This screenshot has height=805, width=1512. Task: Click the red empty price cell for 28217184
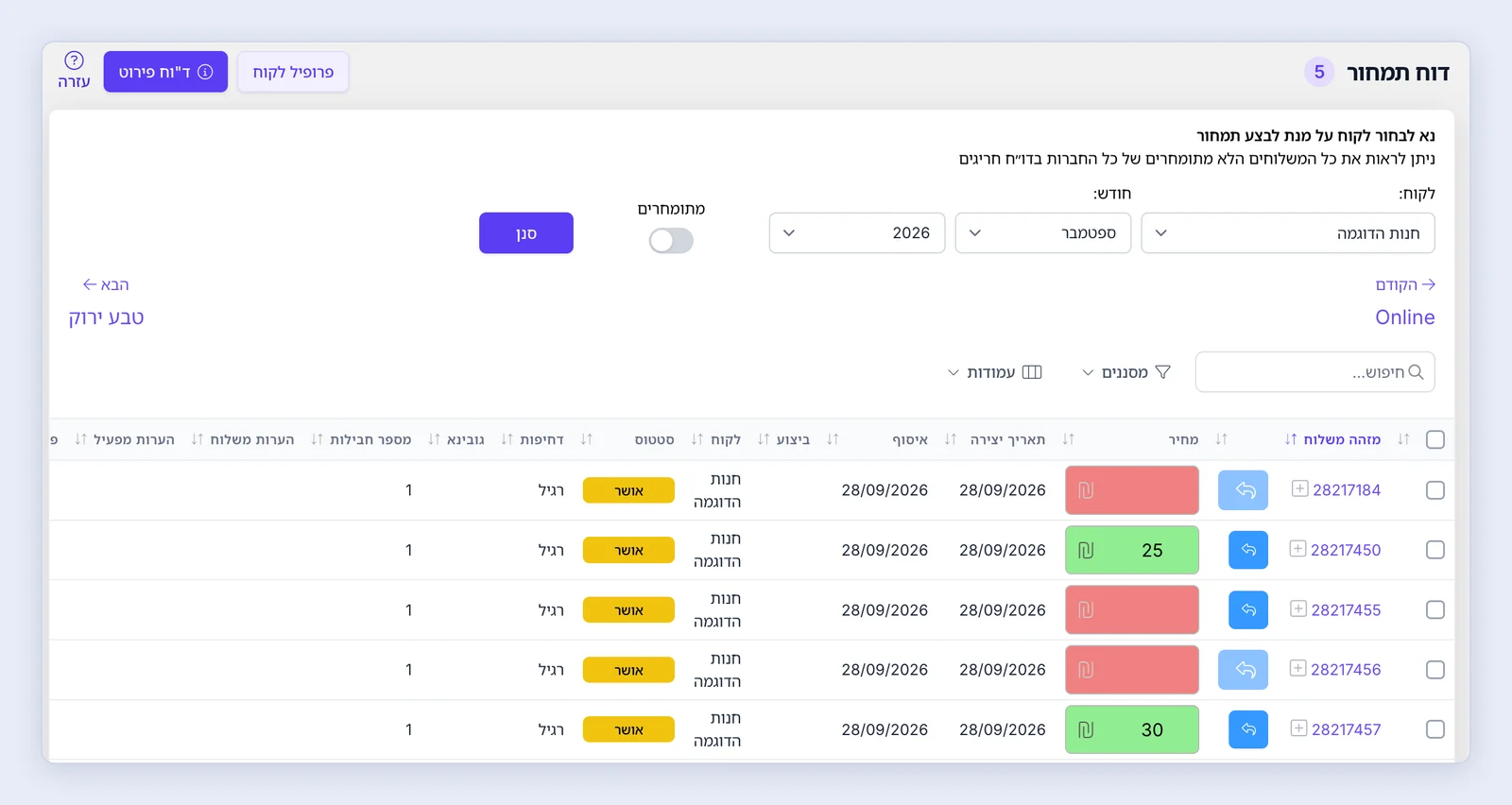click(1132, 490)
